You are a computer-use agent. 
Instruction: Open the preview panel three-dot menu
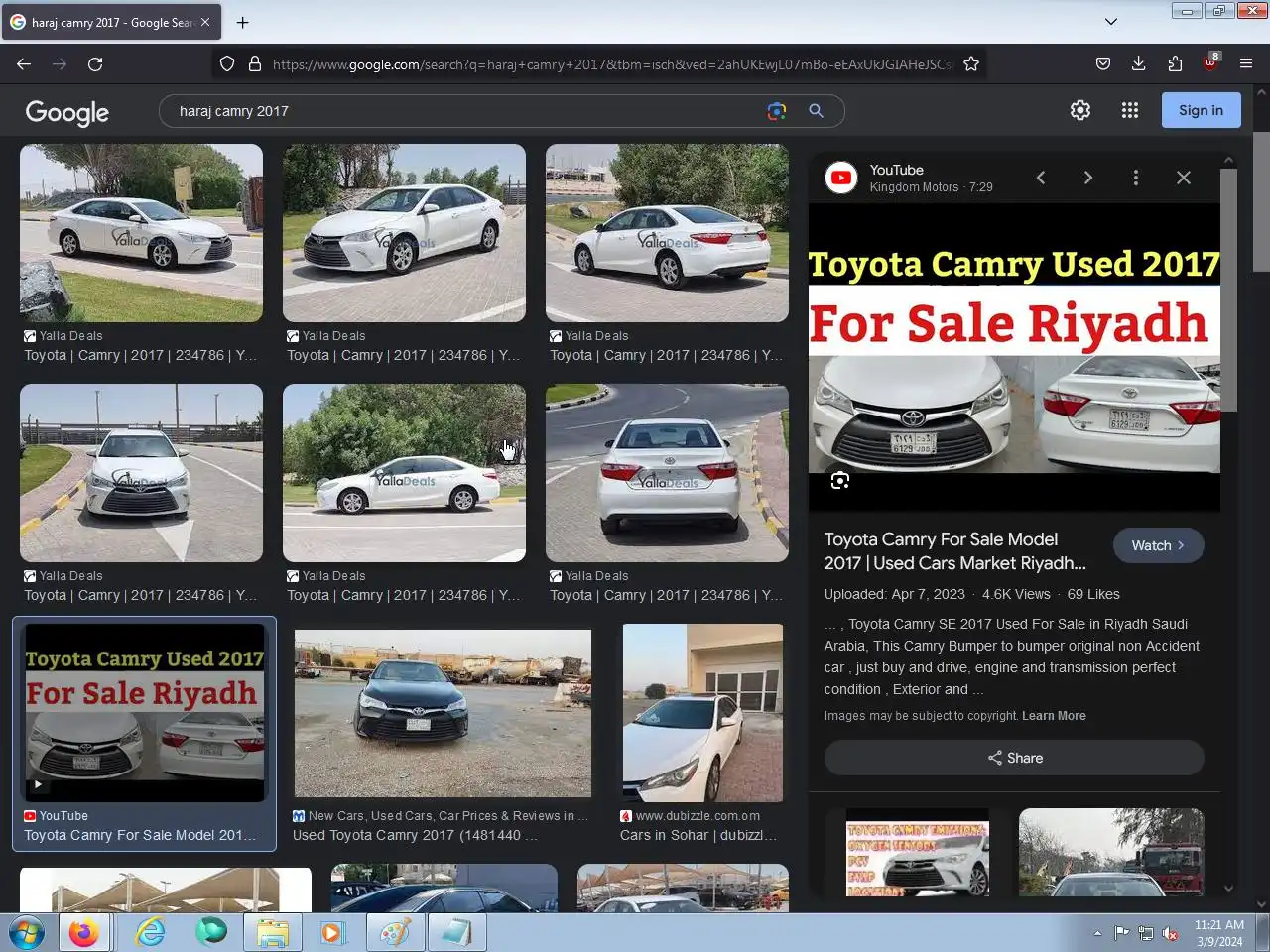click(x=1136, y=178)
